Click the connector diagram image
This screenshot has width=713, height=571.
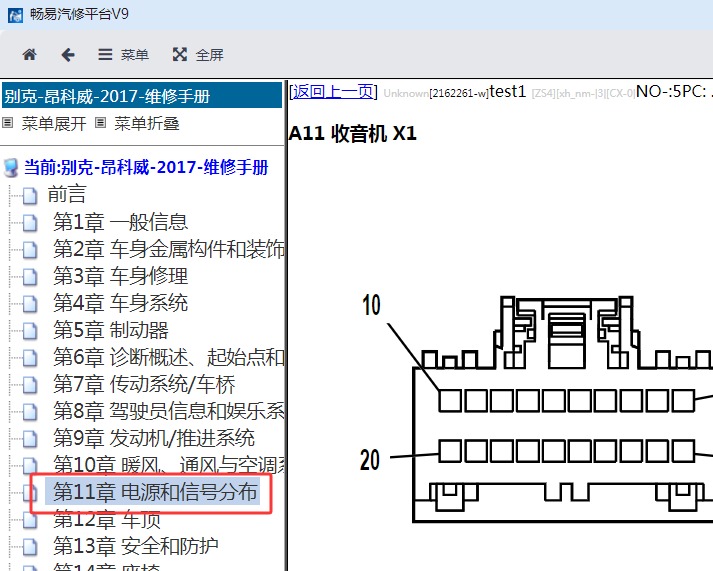[x=537, y=408]
